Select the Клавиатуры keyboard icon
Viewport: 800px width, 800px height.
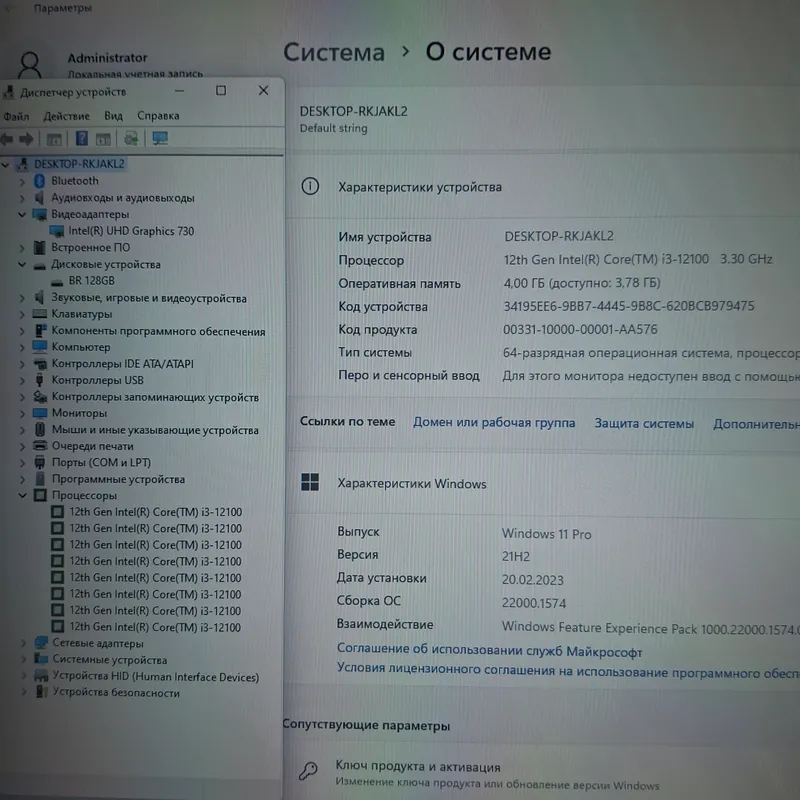pyautogui.click(x=39, y=314)
